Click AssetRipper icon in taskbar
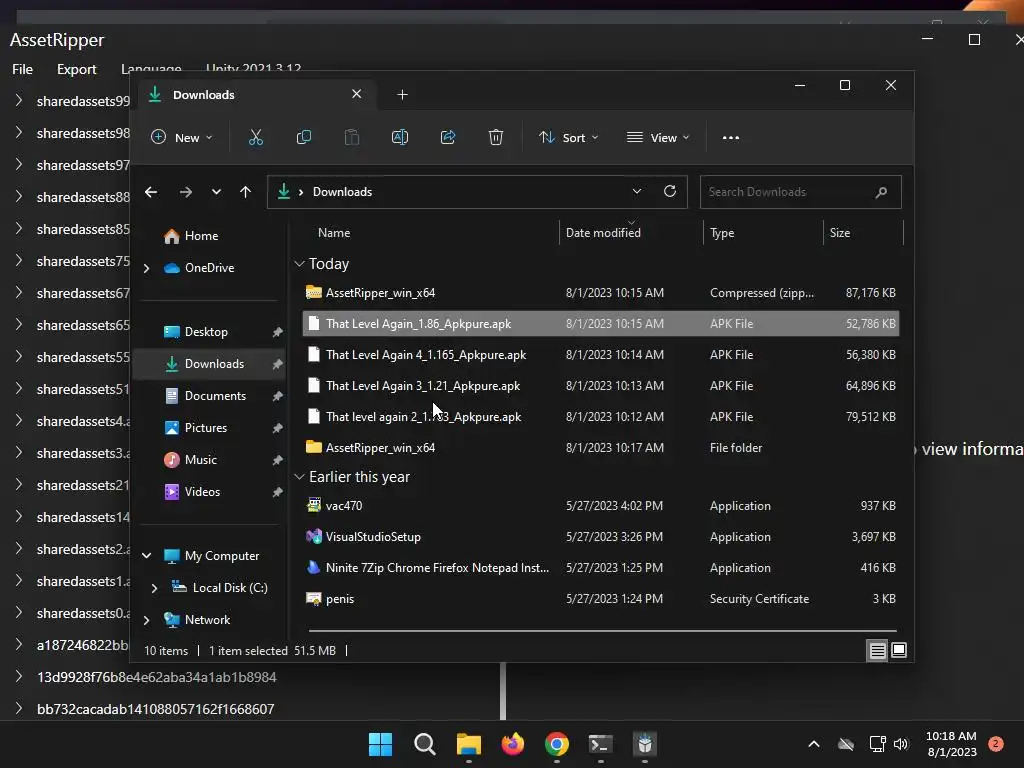1024x768 pixels. 645,744
